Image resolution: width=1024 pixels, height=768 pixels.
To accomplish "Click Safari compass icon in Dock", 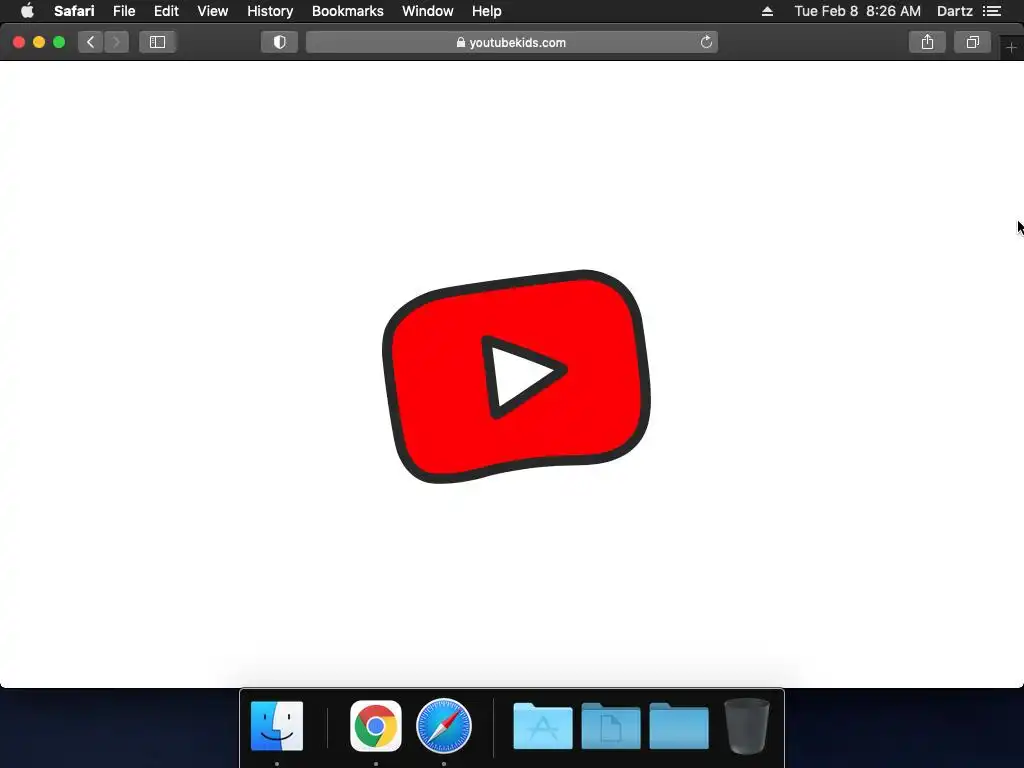I will [x=443, y=726].
